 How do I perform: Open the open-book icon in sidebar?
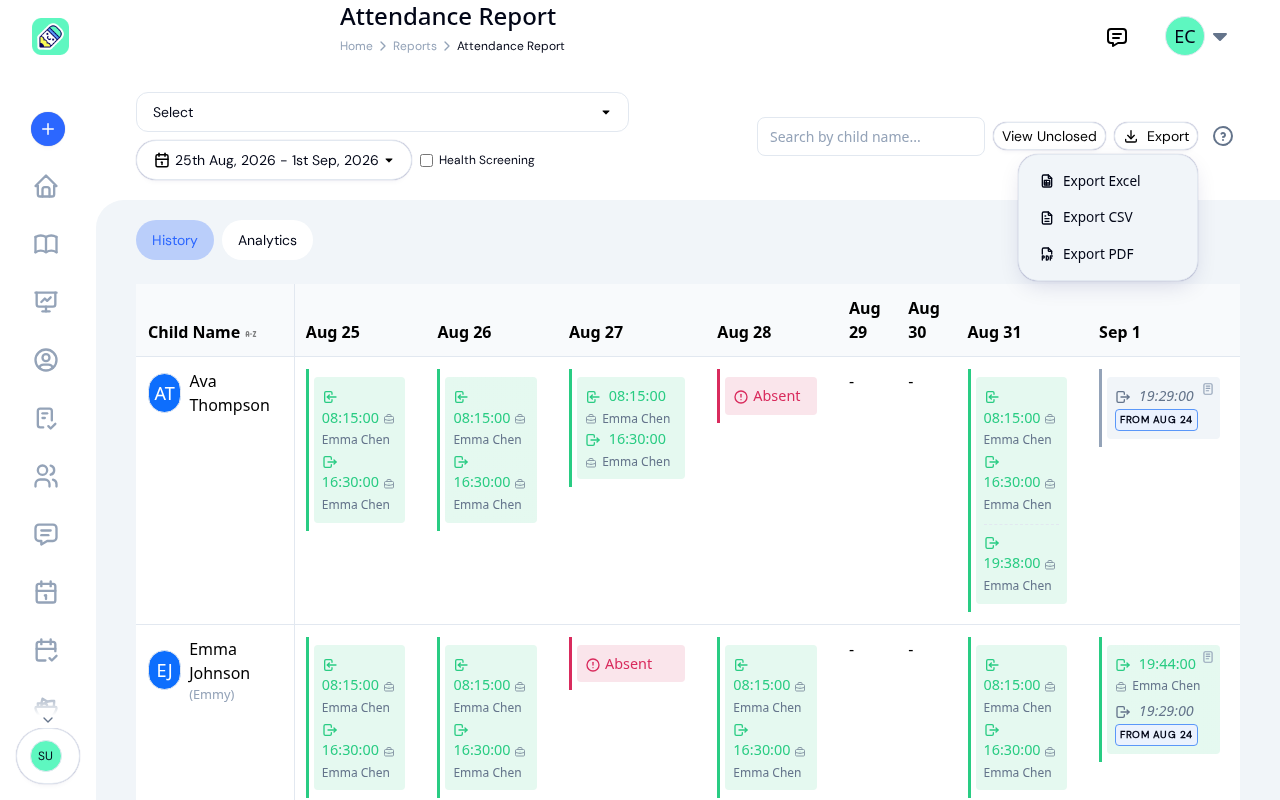[46, 244]
